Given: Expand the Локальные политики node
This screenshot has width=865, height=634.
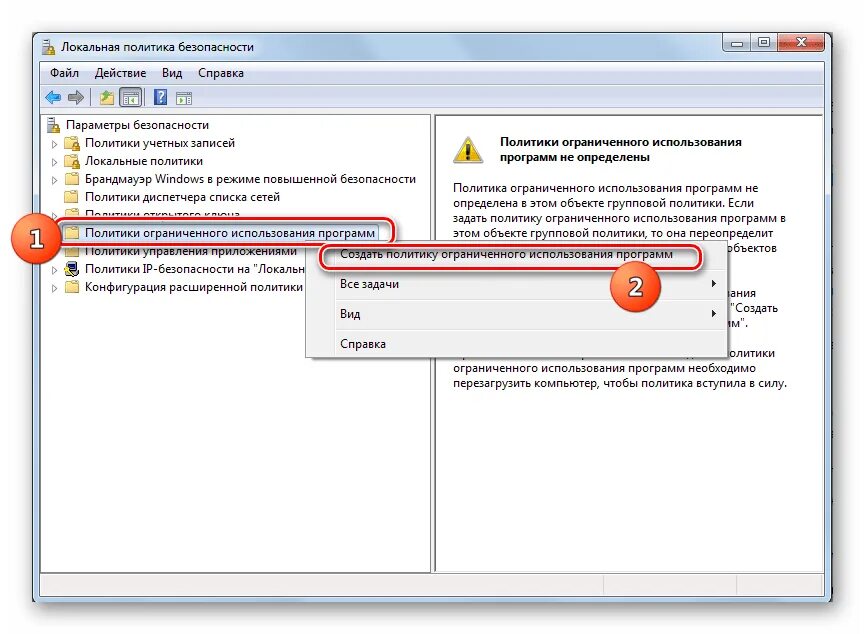Looking at the screenshot, I should (54, 162).
